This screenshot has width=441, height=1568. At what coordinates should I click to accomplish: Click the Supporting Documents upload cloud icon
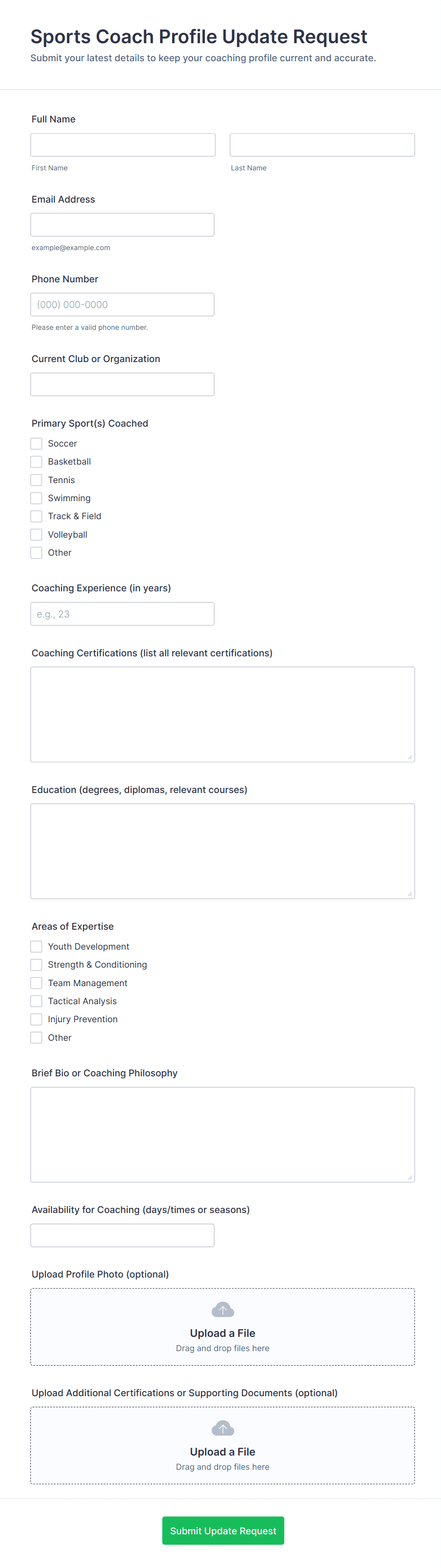tap(222, 1428)
